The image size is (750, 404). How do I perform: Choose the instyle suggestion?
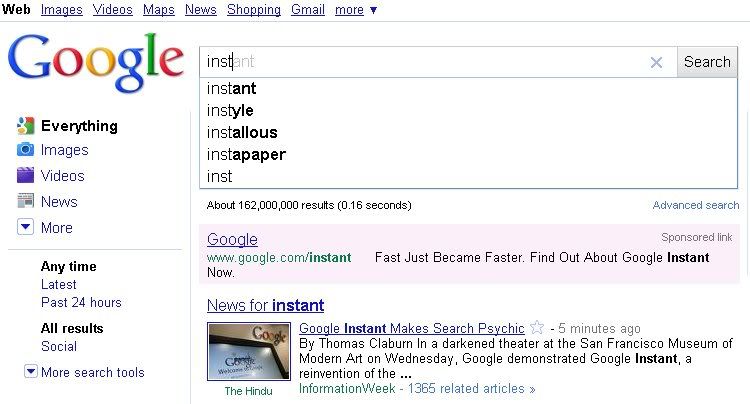[230, 110]
